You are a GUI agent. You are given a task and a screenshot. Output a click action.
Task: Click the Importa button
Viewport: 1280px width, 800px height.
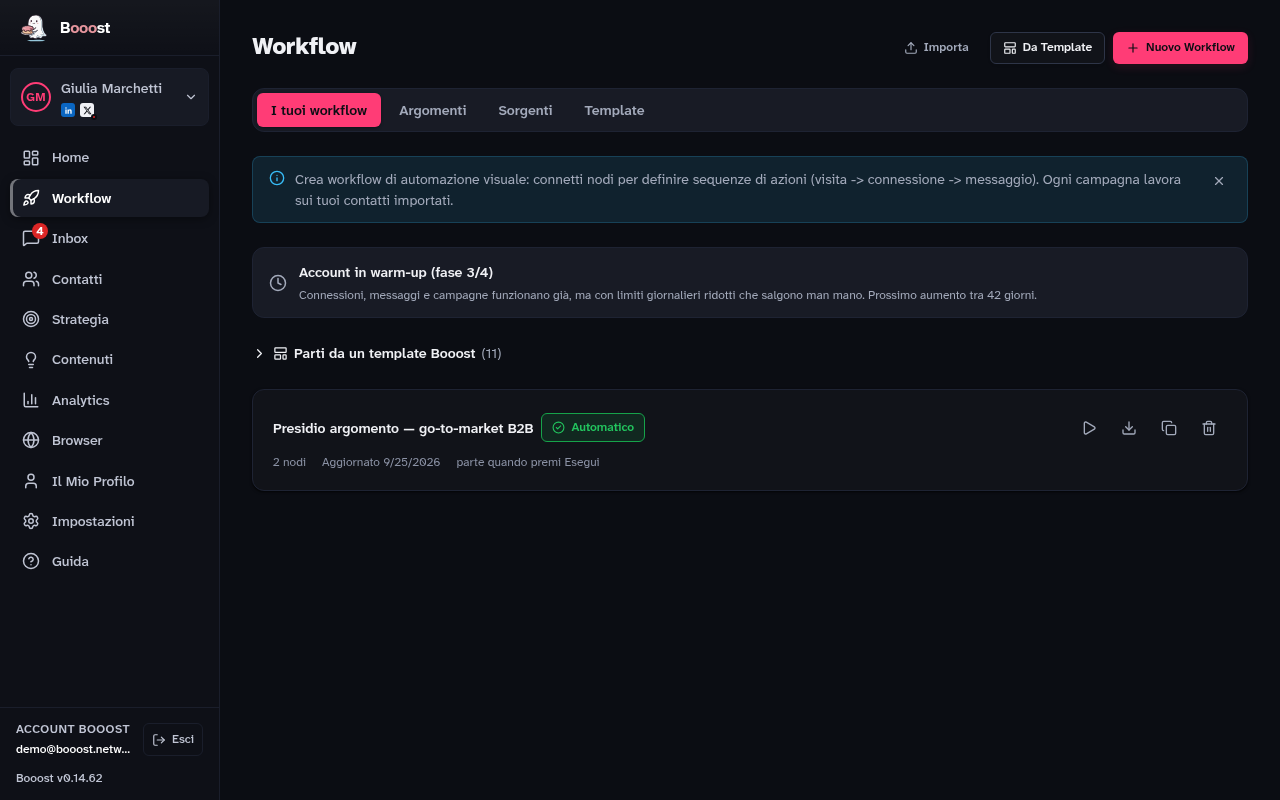pyautogui.click(x=936, y=48)
